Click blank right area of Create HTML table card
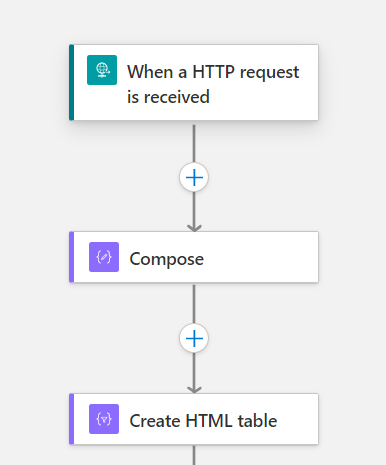This screenshot has width=386, height=465. [297, 419]
